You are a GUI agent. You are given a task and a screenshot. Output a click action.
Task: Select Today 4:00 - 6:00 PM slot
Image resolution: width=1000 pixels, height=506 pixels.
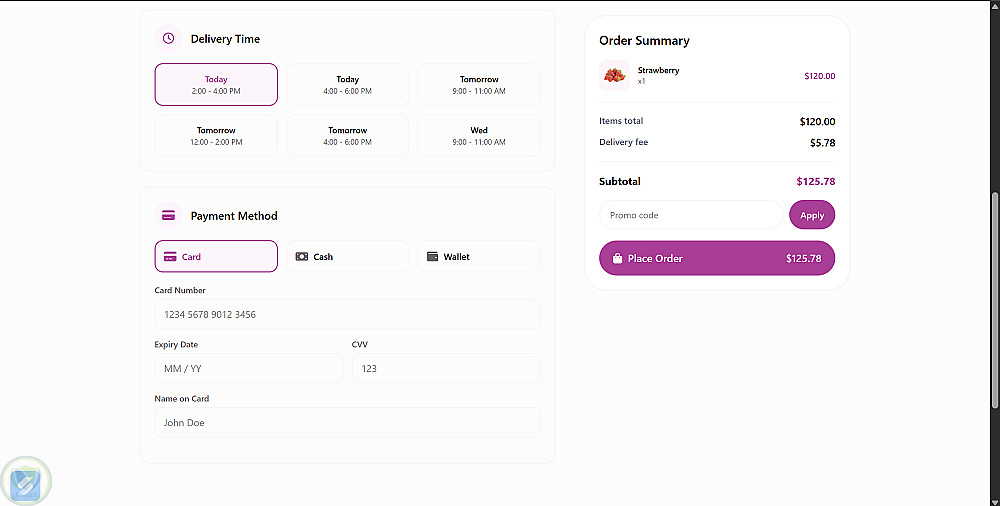click(x=347, y=85)
